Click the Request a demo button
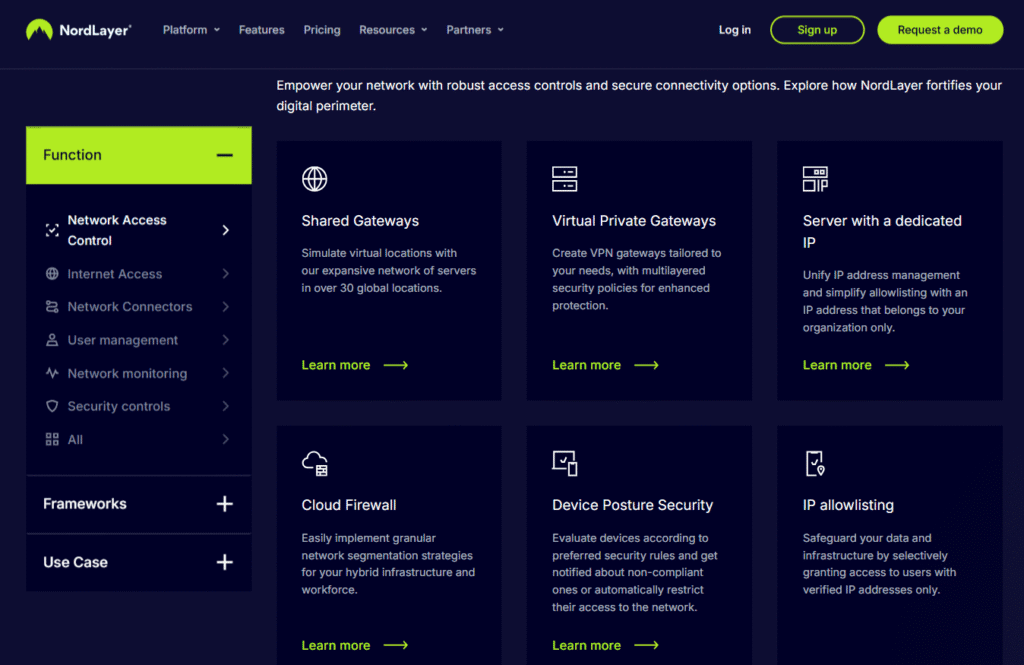 coord(939,29)
